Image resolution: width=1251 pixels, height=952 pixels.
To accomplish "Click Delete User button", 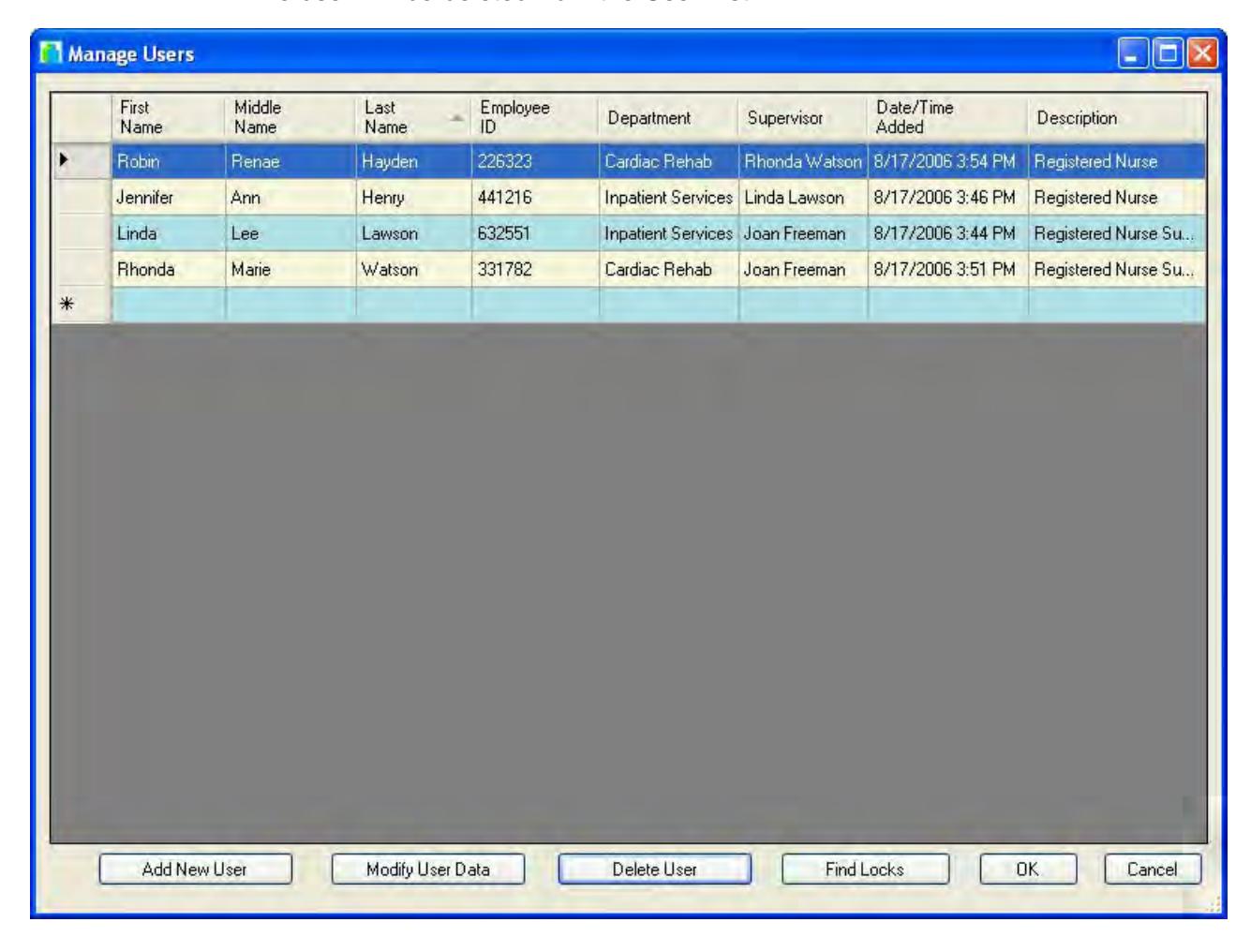I will click(655, 870).
